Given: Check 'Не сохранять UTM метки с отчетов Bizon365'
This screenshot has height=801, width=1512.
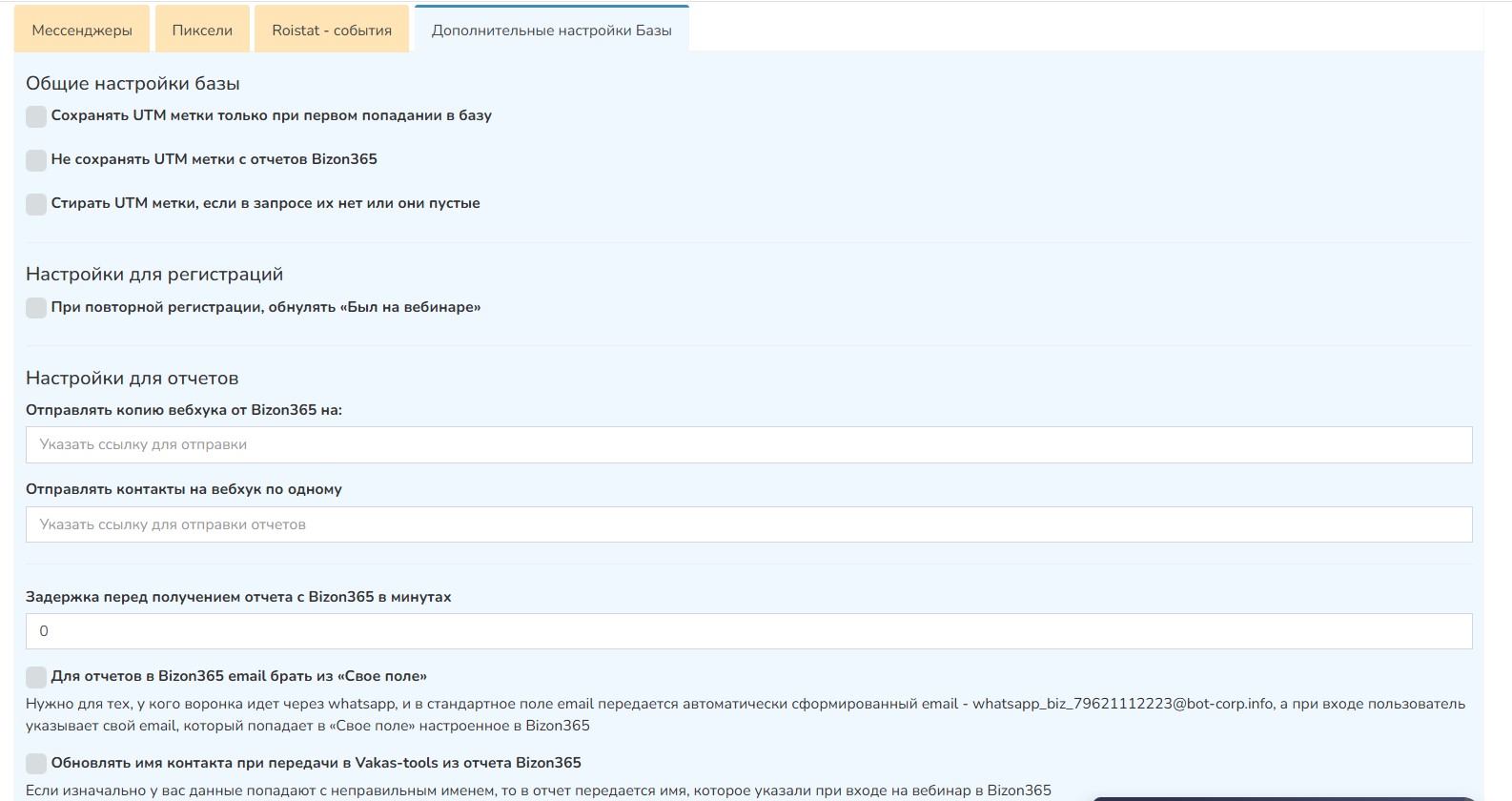Looking at the screenshot, I should (x=36, y=160).
